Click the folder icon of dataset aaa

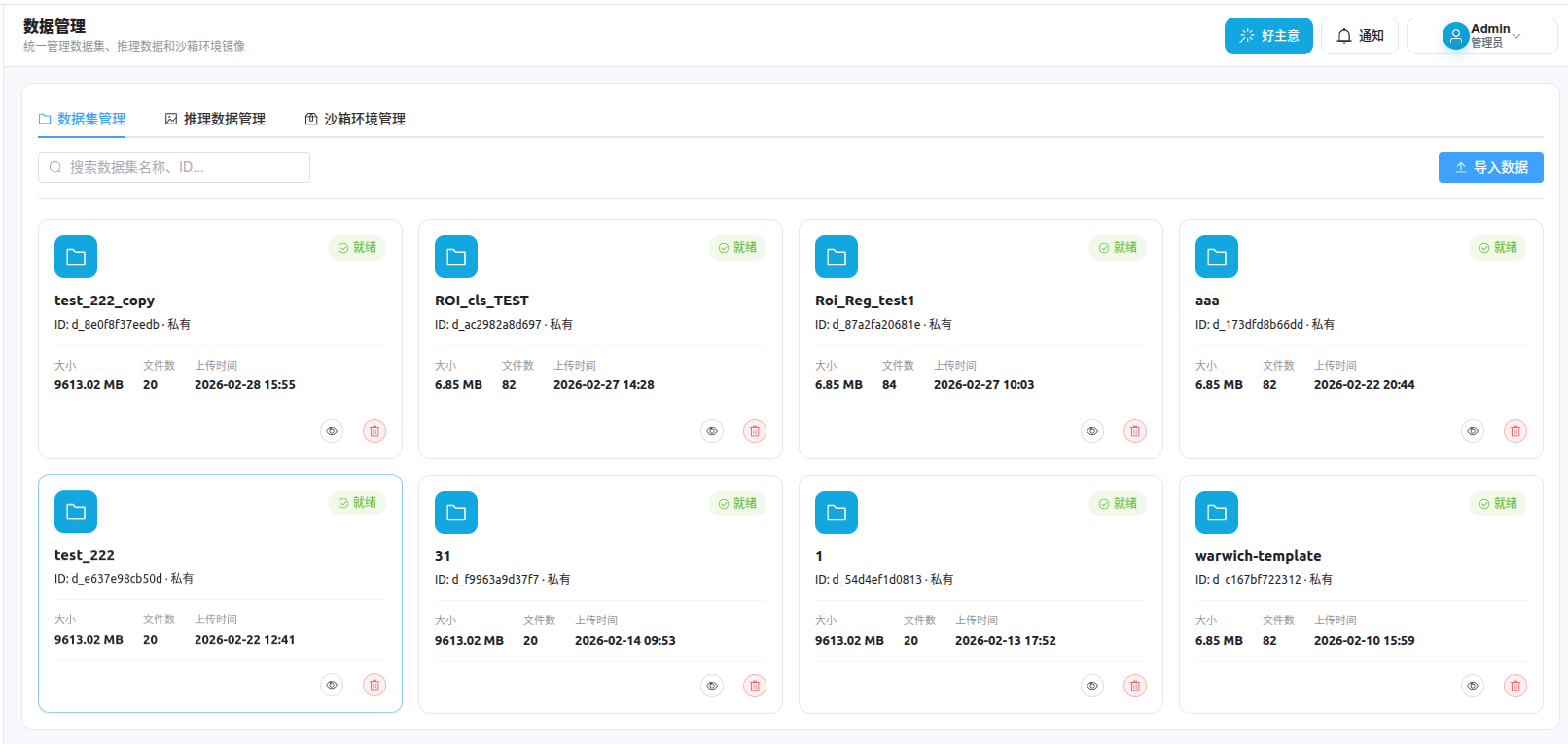click(1217, 257)
